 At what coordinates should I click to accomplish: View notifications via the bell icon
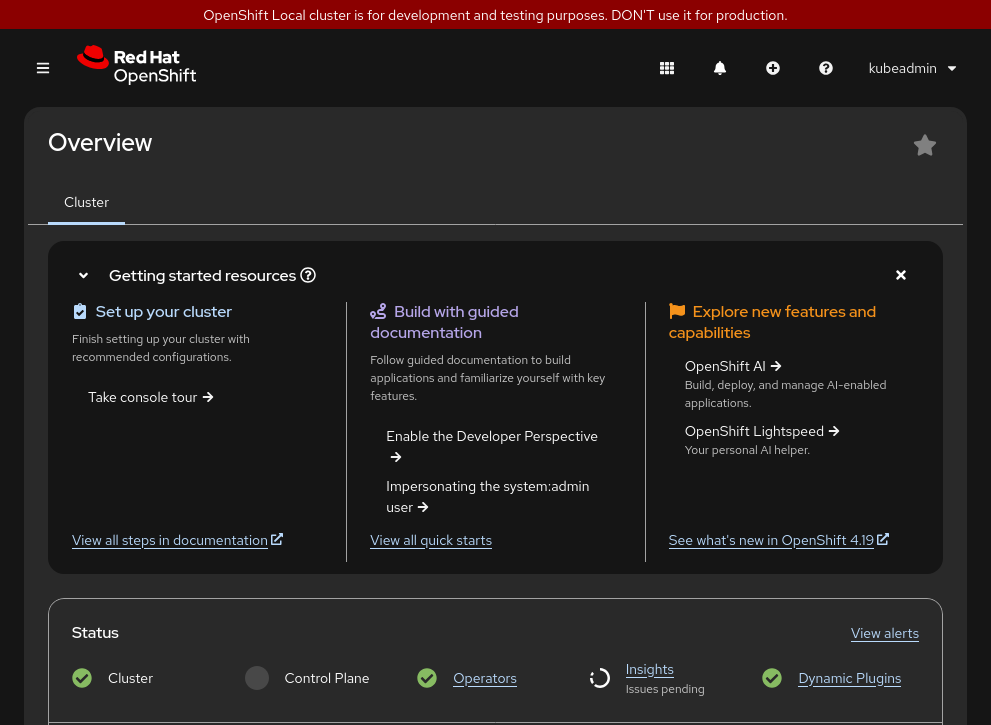(x=719, y=68)
